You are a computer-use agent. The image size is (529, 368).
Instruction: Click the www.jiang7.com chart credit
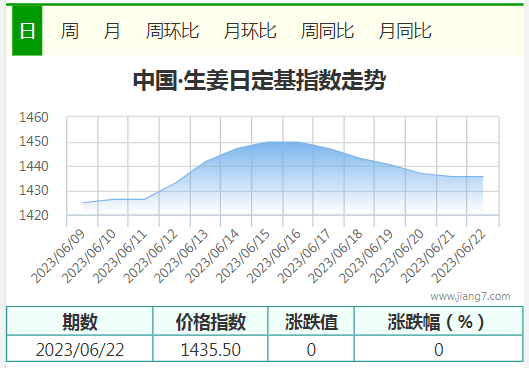tap(470, 296)
